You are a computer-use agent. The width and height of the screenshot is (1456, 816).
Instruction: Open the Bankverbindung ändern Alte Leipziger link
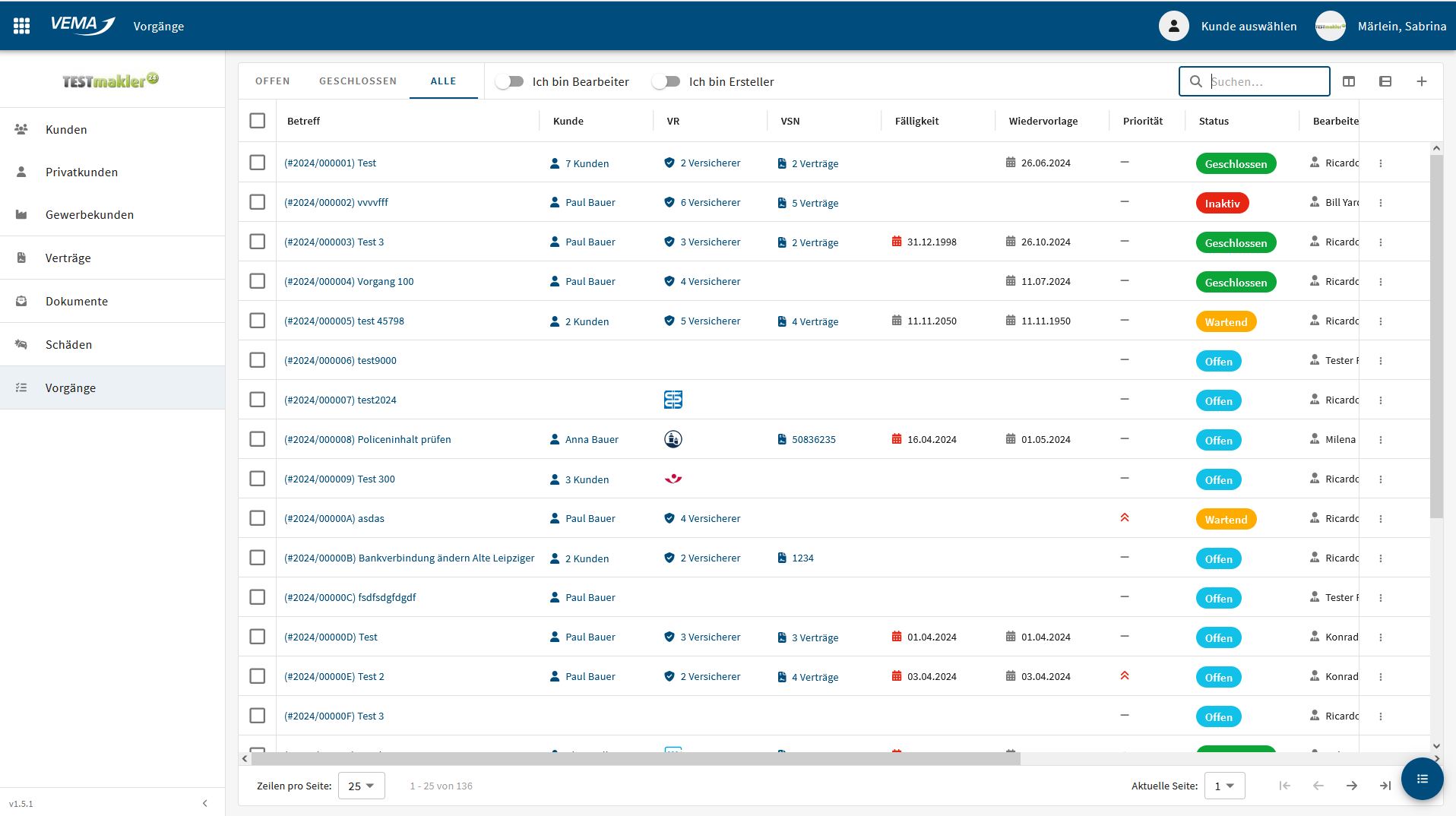(409, 558)
